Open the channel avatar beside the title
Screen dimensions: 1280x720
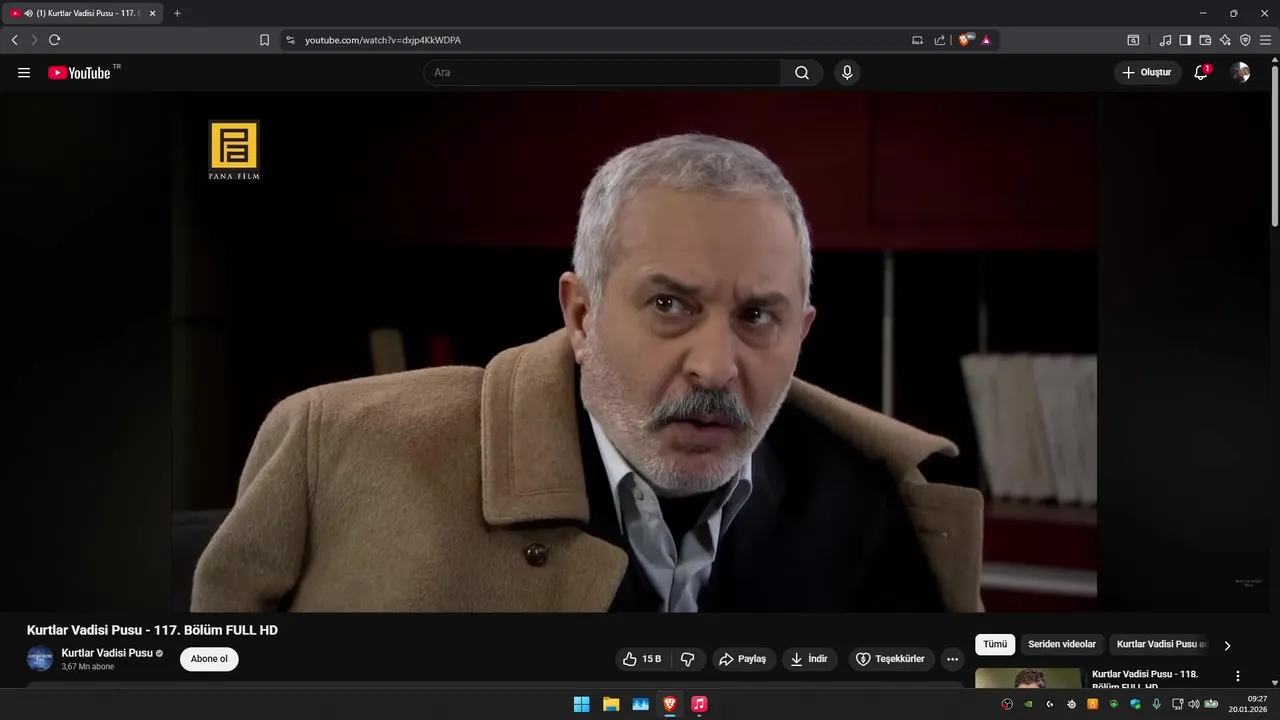point(40,659)
